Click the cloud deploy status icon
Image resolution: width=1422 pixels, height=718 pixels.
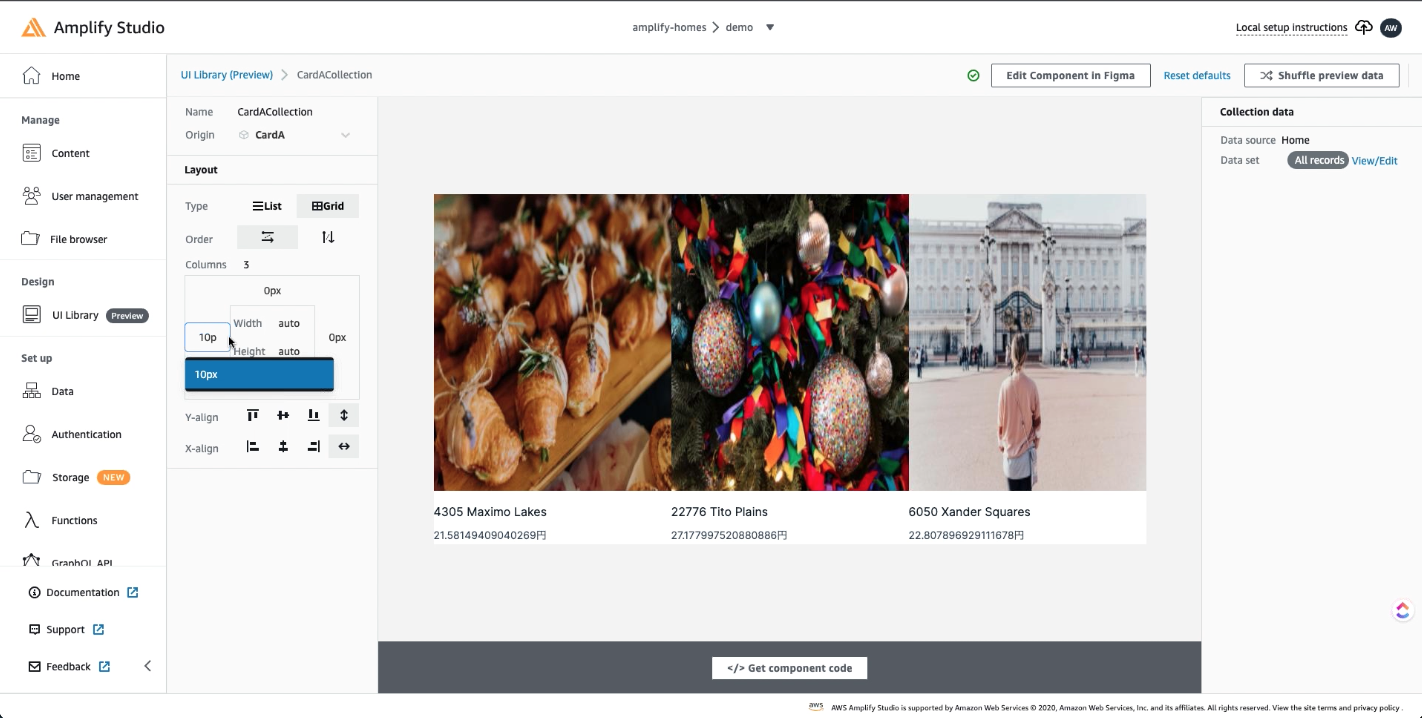click(x=1364, y=27)
